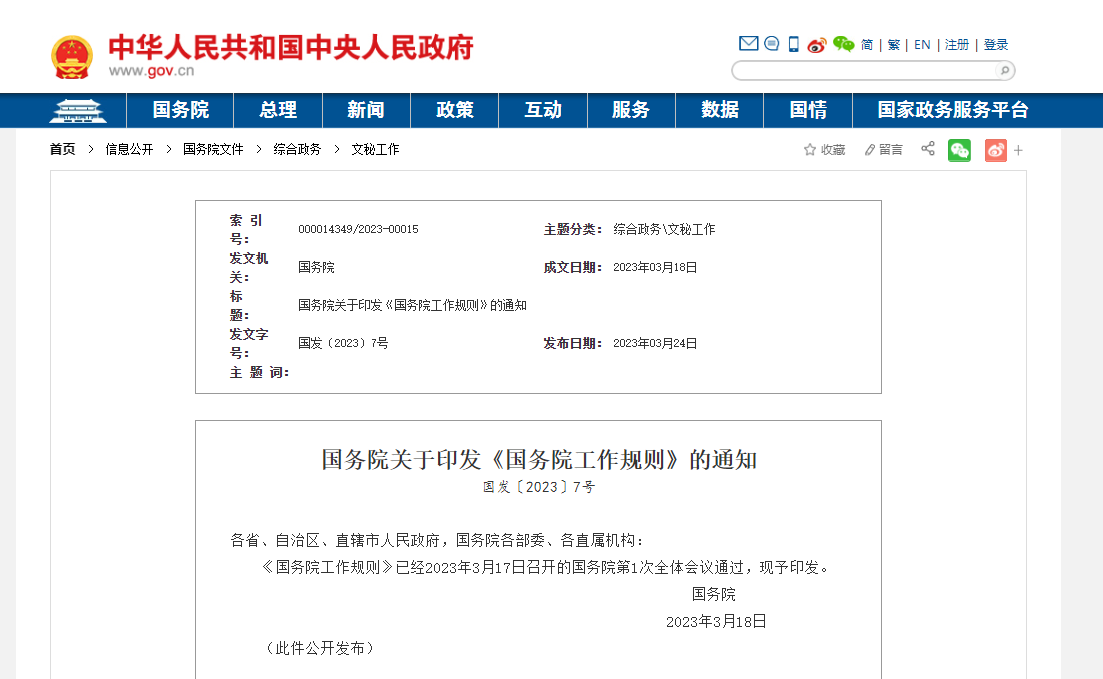Click the national emblem logo at top left
This screenshot has width=1103, height=679.
(x=72, y=56)
